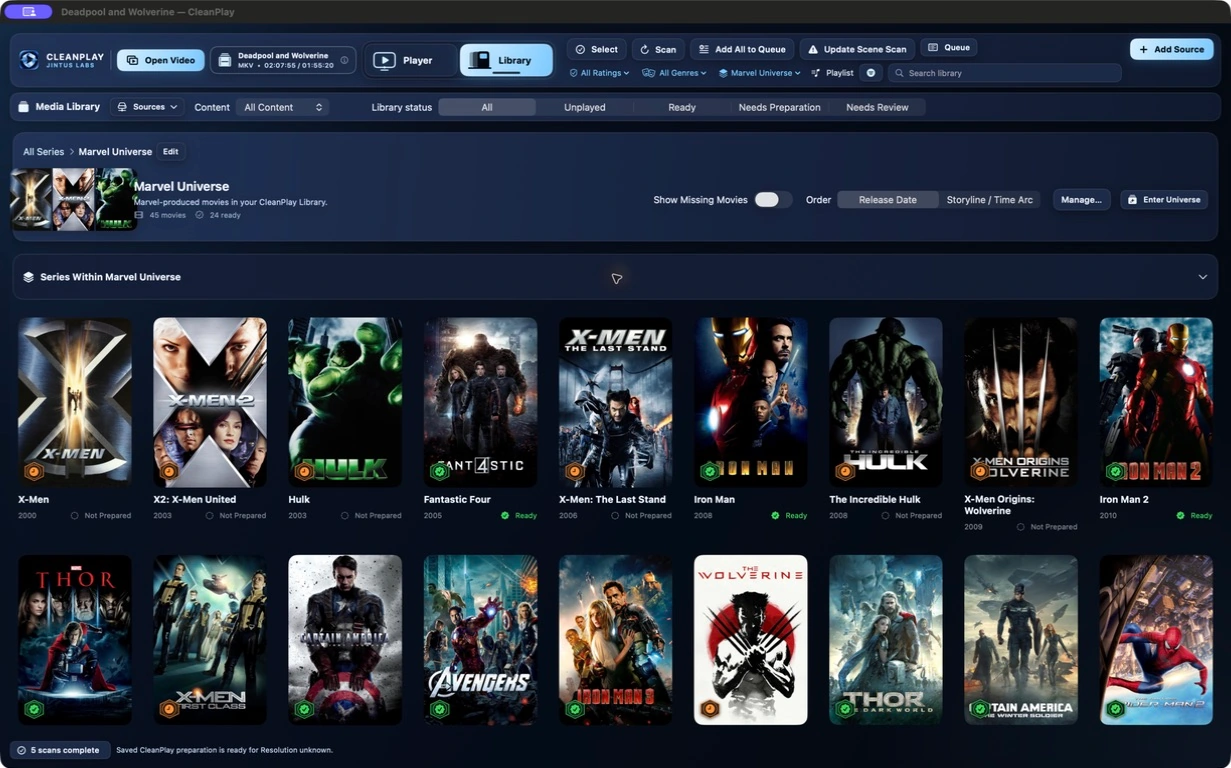Click the green badge on Iron Man 3 poster
The height and width of the screenshot is (768, 1231).
(x=574, y=709)
